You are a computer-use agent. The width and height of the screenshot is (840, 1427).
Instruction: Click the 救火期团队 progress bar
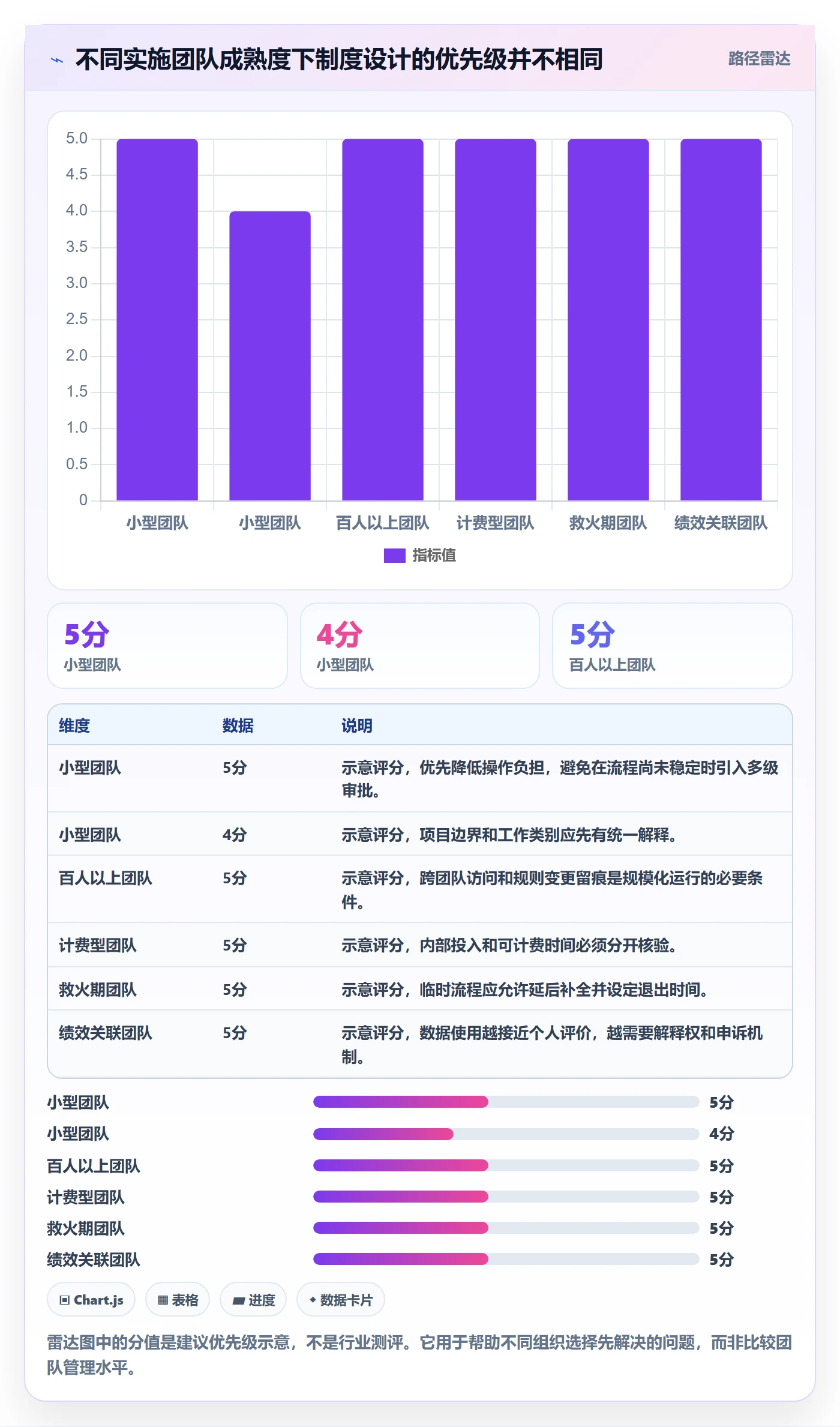506,1228
